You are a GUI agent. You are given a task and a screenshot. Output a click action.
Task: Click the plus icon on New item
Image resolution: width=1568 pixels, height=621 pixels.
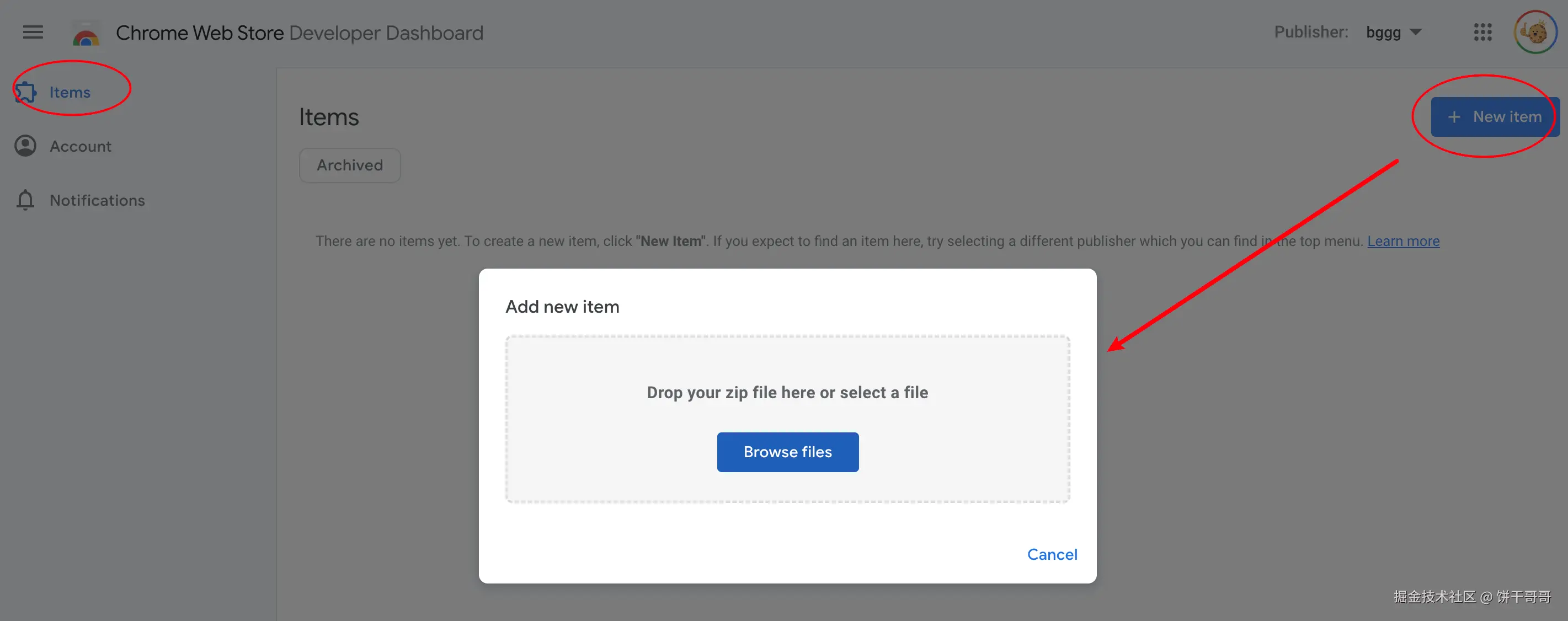point(1454,117)
